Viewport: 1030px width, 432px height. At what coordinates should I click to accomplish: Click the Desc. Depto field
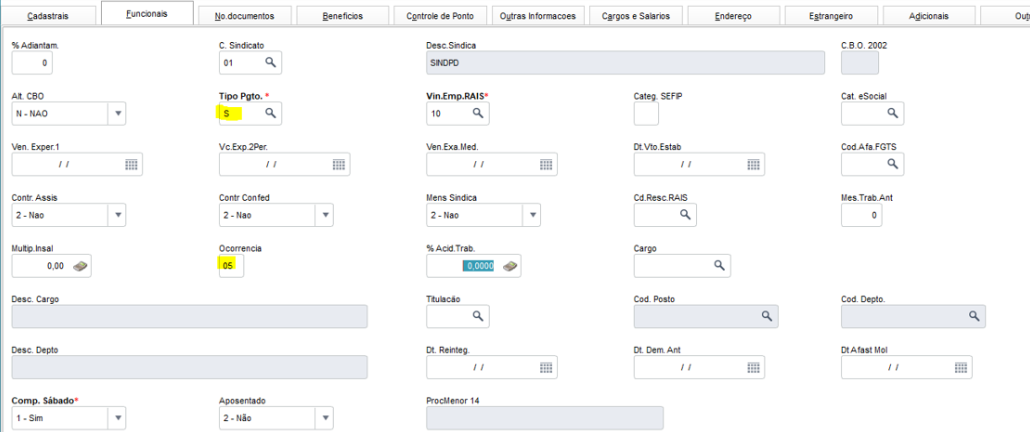190,367
